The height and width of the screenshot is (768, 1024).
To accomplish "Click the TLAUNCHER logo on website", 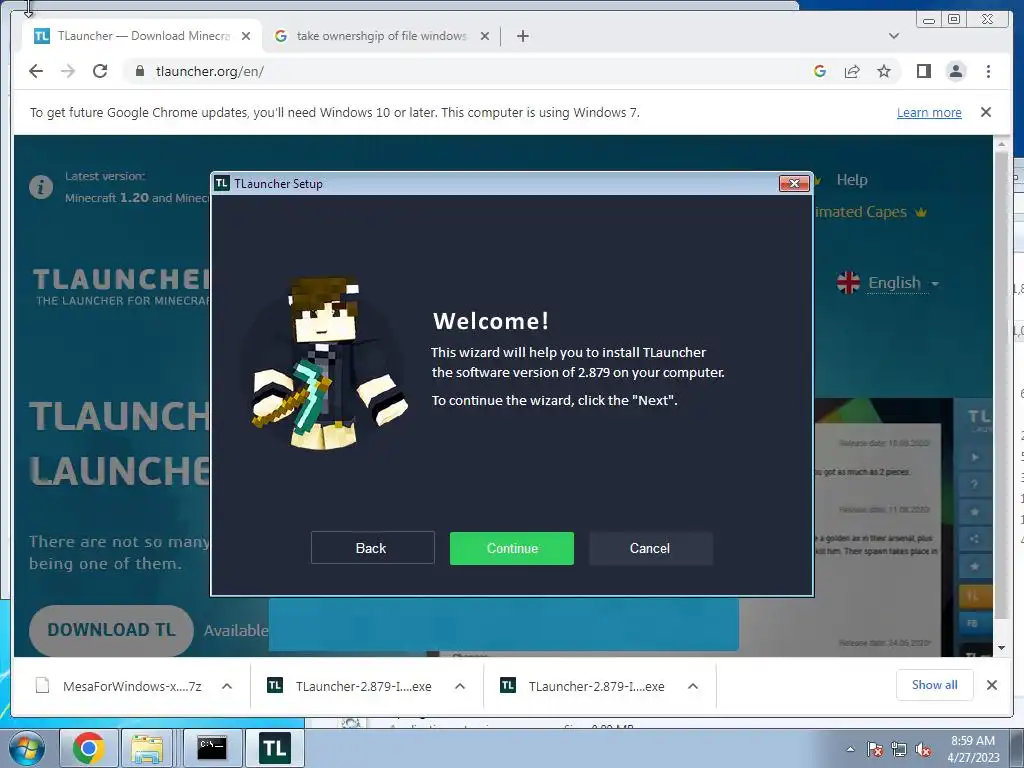I will point(122,287).
